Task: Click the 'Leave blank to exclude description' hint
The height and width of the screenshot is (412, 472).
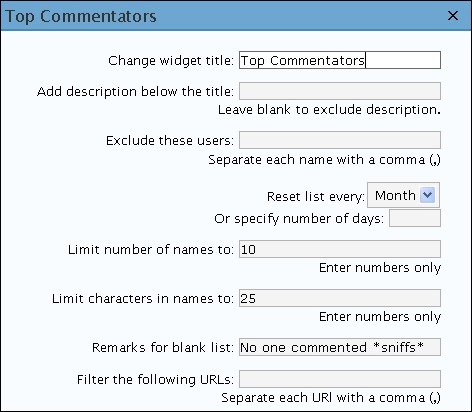Action: (329, 110)
